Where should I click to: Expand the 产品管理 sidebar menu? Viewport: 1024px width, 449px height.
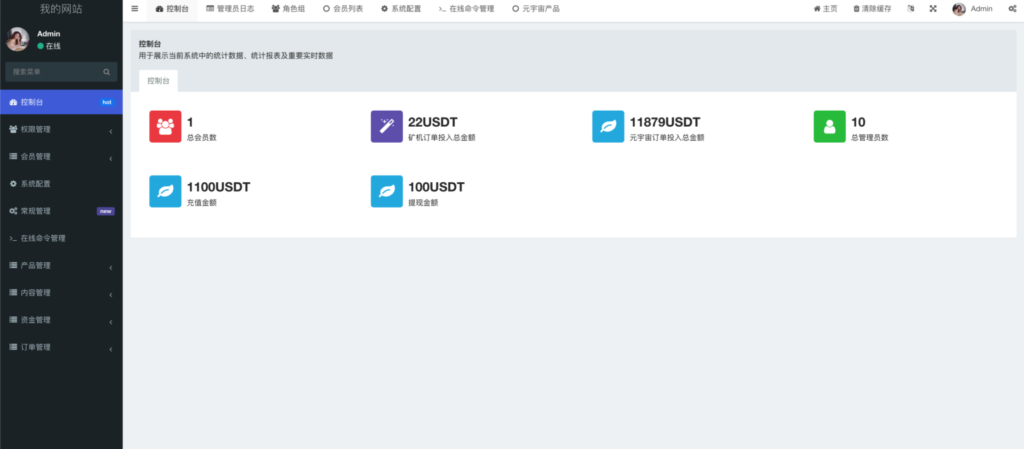61,266
